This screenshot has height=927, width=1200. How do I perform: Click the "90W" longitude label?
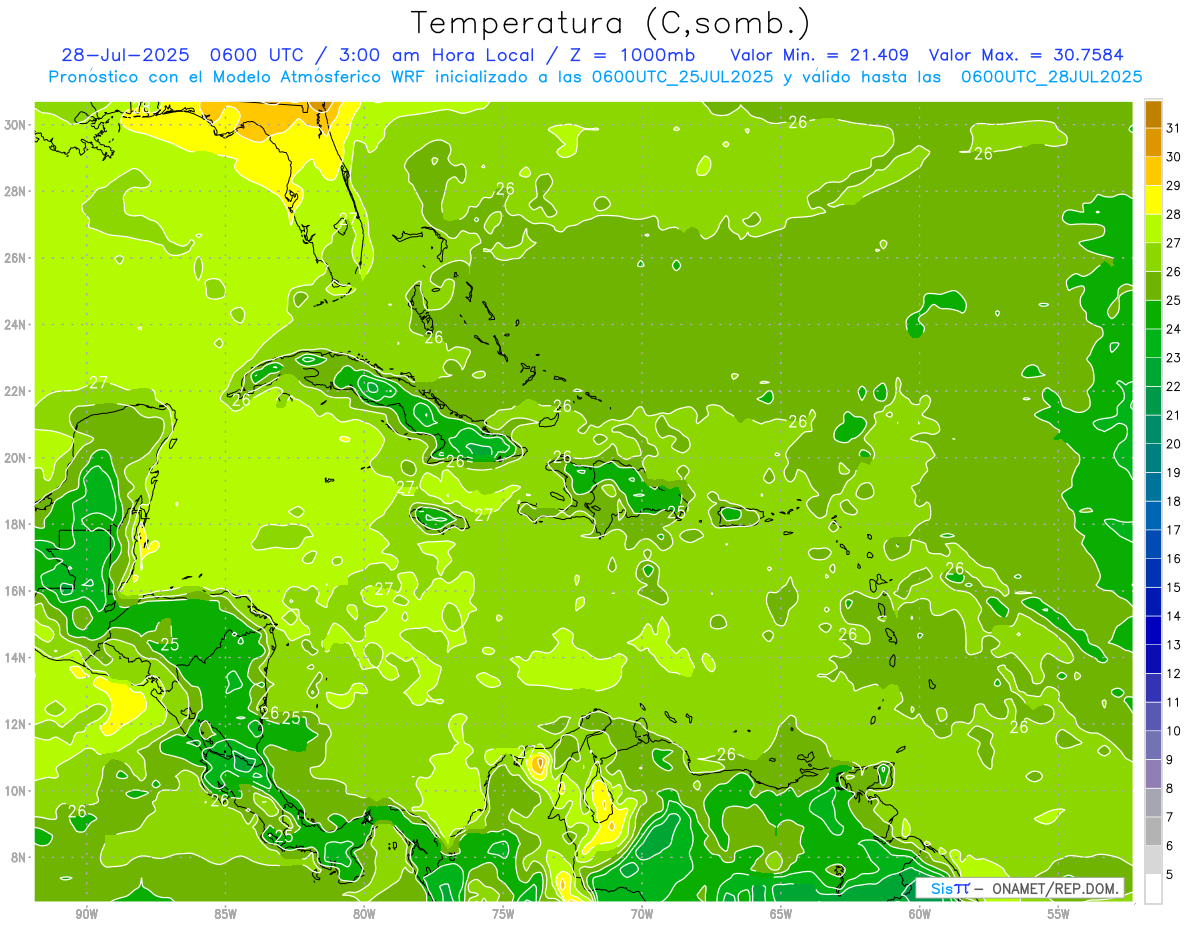(x=87, y=914)
